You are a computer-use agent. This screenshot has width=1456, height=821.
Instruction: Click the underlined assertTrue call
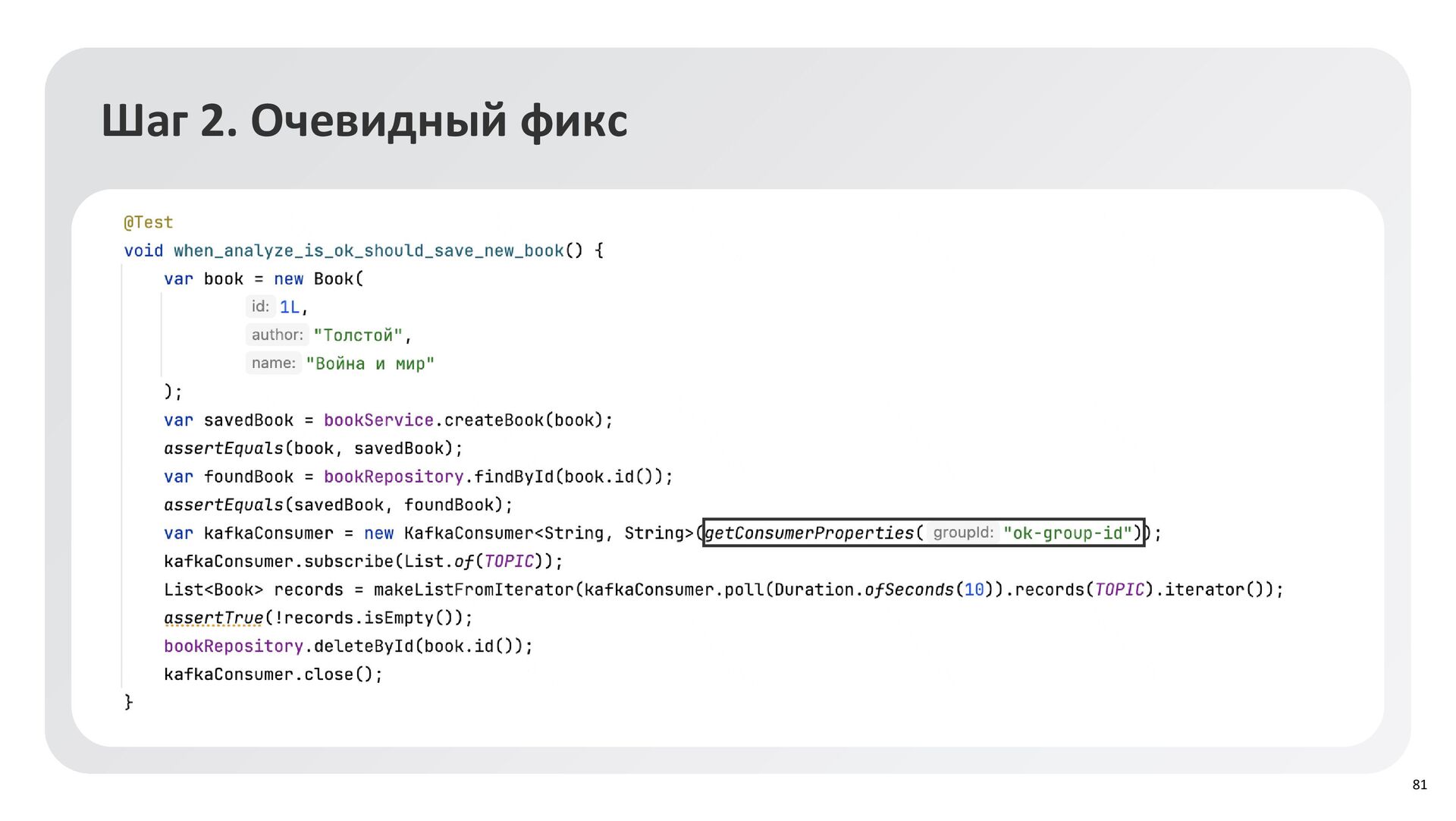213,618
